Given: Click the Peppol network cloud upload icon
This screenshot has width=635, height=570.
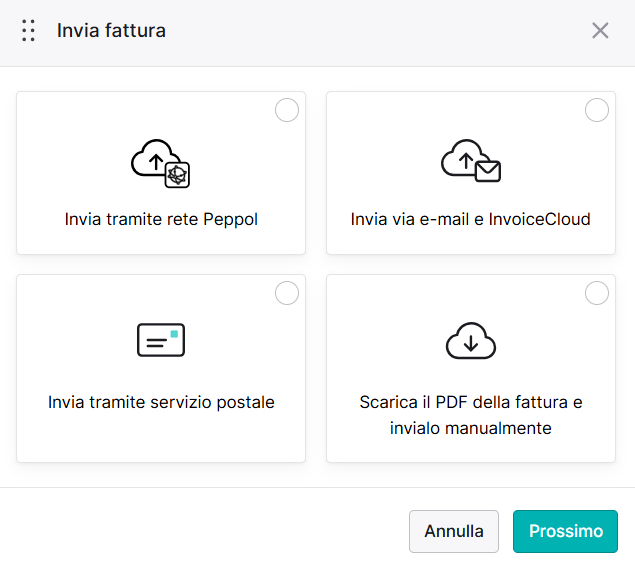Looking at the screenshot, I should [160, 164].
